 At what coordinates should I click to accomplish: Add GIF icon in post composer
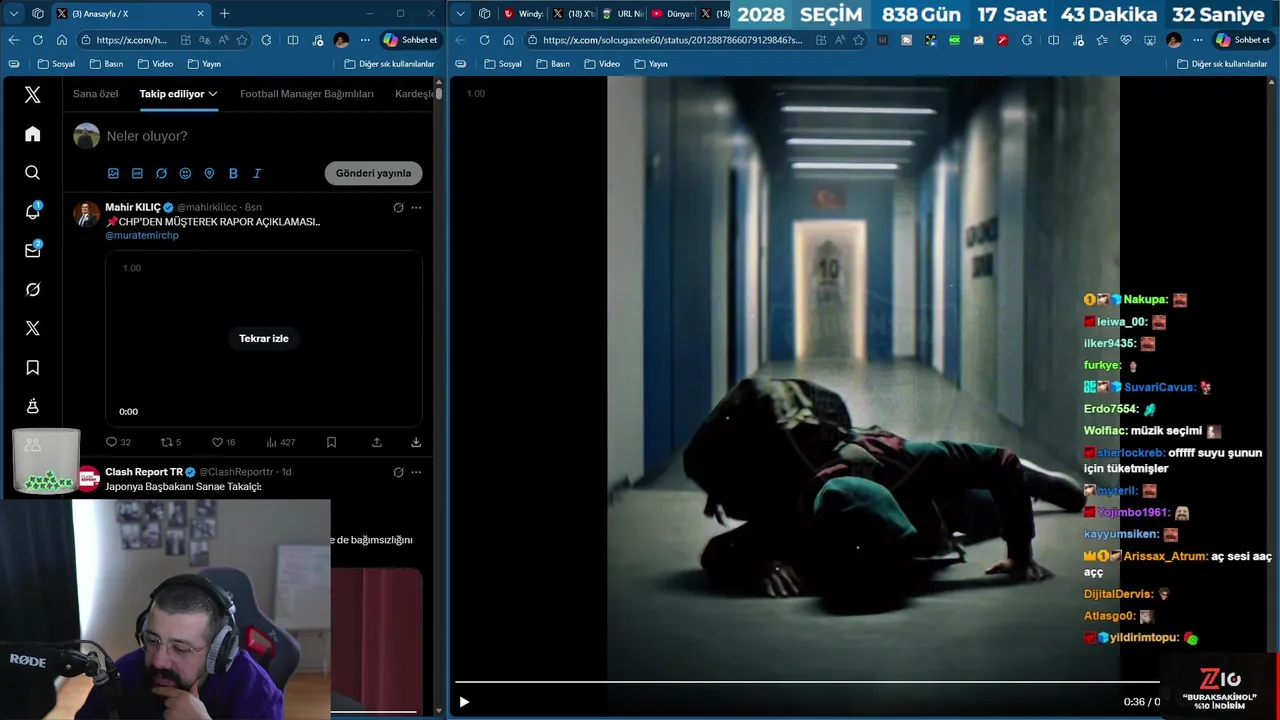click(x=137, y=173)
